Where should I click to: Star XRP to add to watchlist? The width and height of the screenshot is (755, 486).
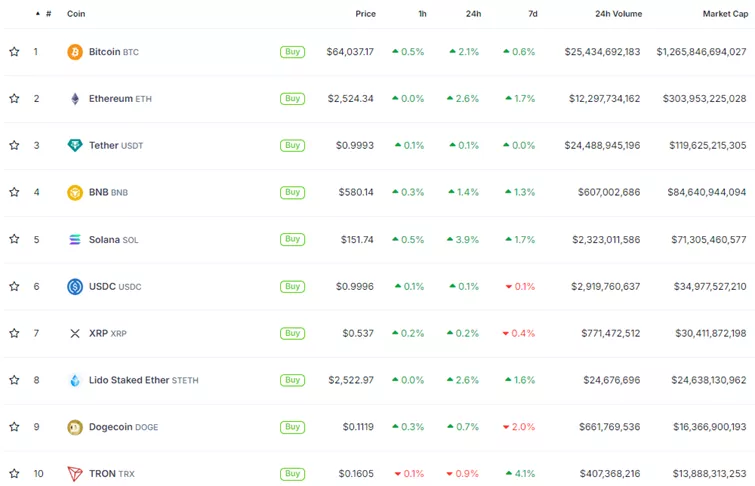pyautogui.click(x=14, y=333)
